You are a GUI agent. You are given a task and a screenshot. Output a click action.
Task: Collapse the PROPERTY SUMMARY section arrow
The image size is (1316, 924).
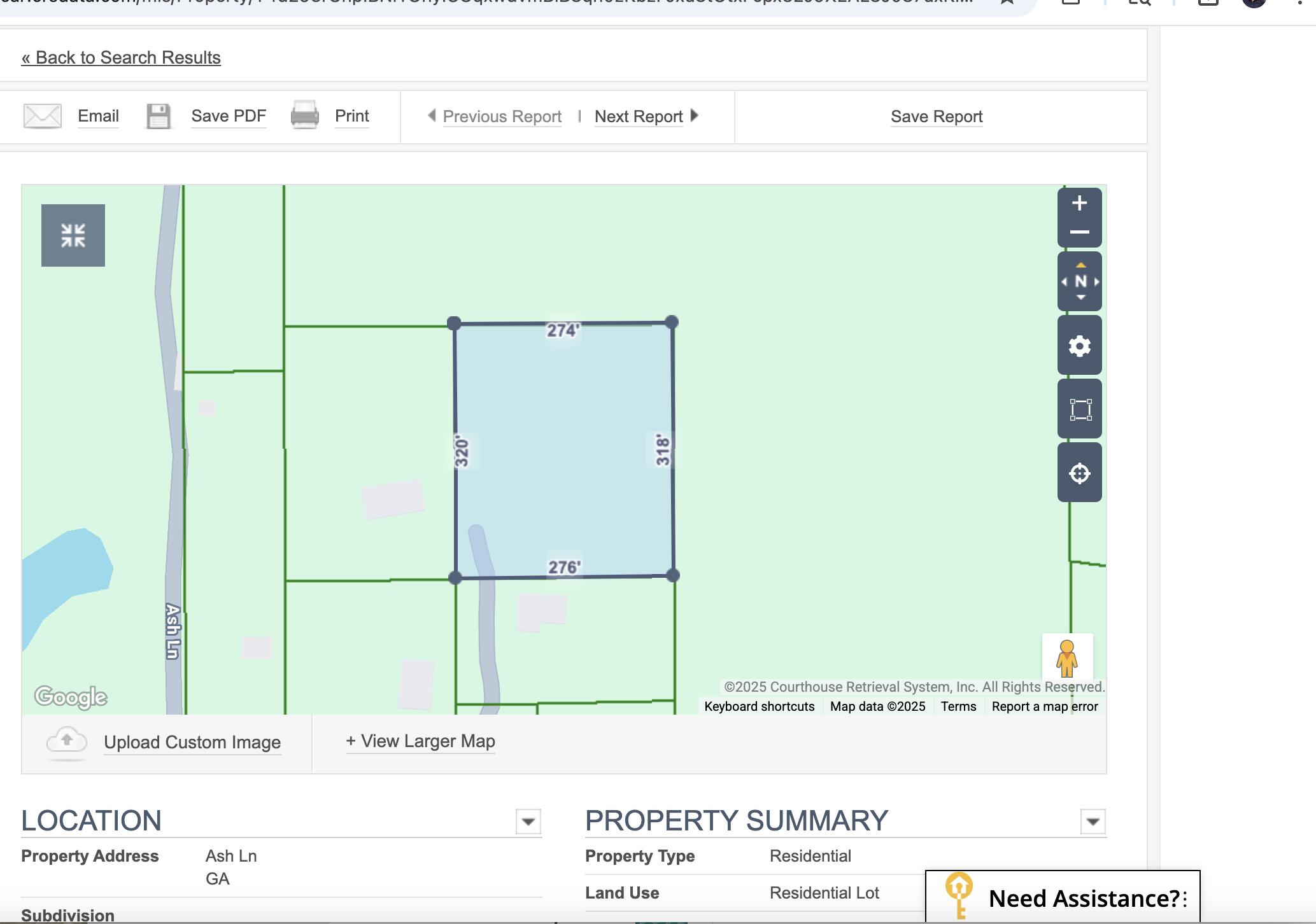(1093, 822)
